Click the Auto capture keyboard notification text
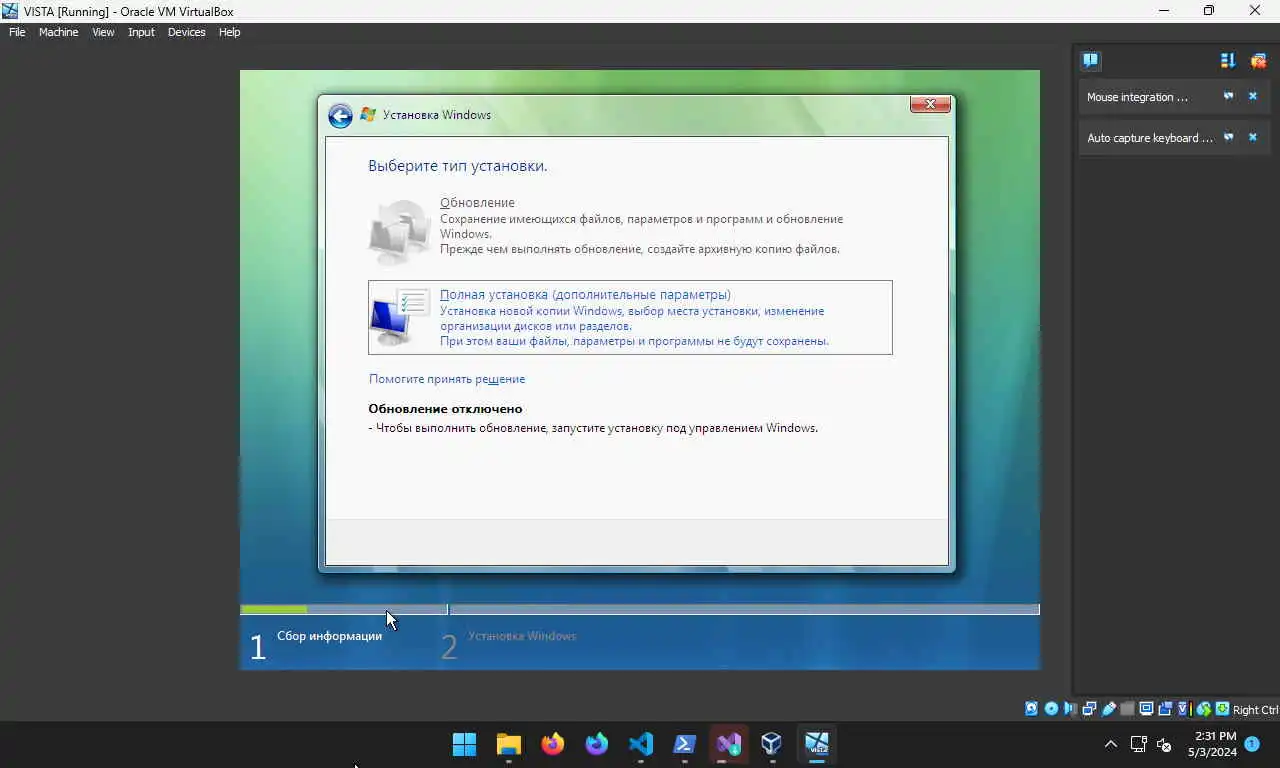The image size is (1280, 768). [x=1150, y=138]
